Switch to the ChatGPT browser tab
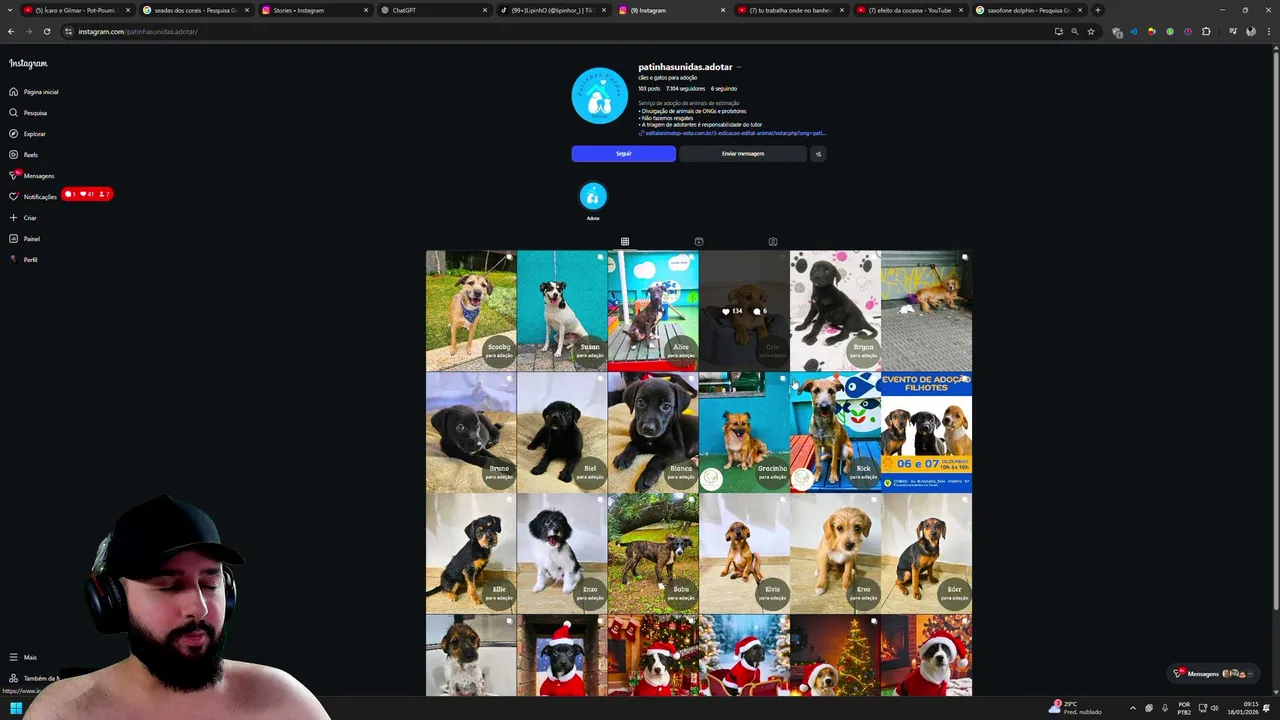Viewport: 1280px width, 720px height. tap(435, 10)
